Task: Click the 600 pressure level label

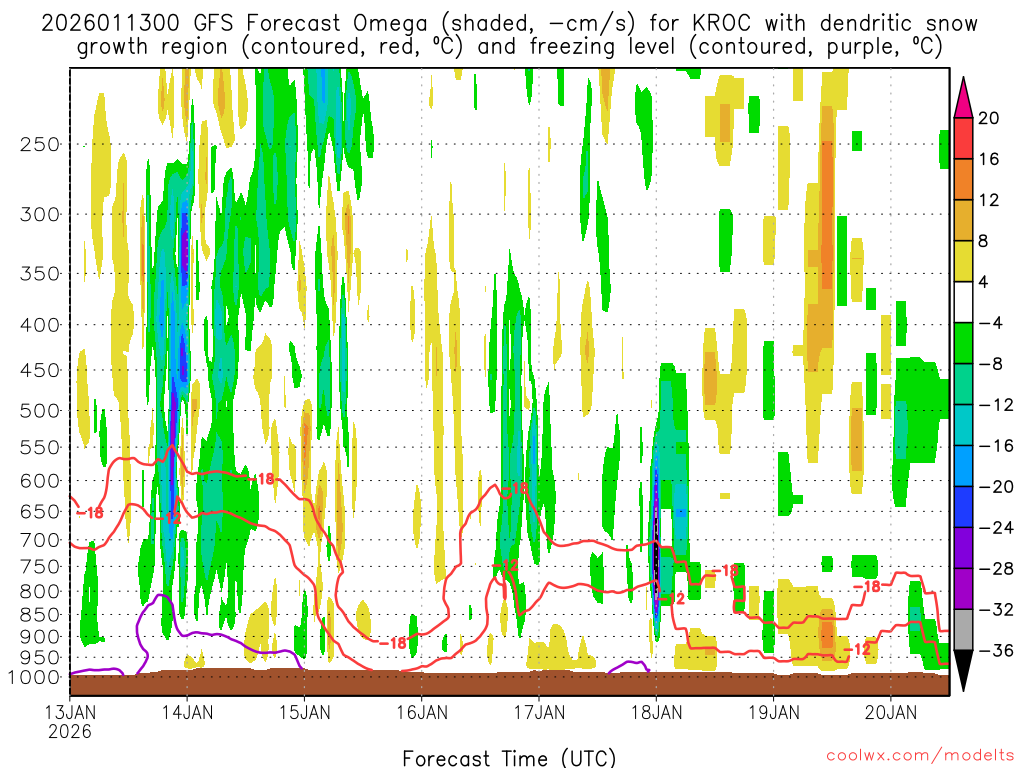Action: coord(40,481)
